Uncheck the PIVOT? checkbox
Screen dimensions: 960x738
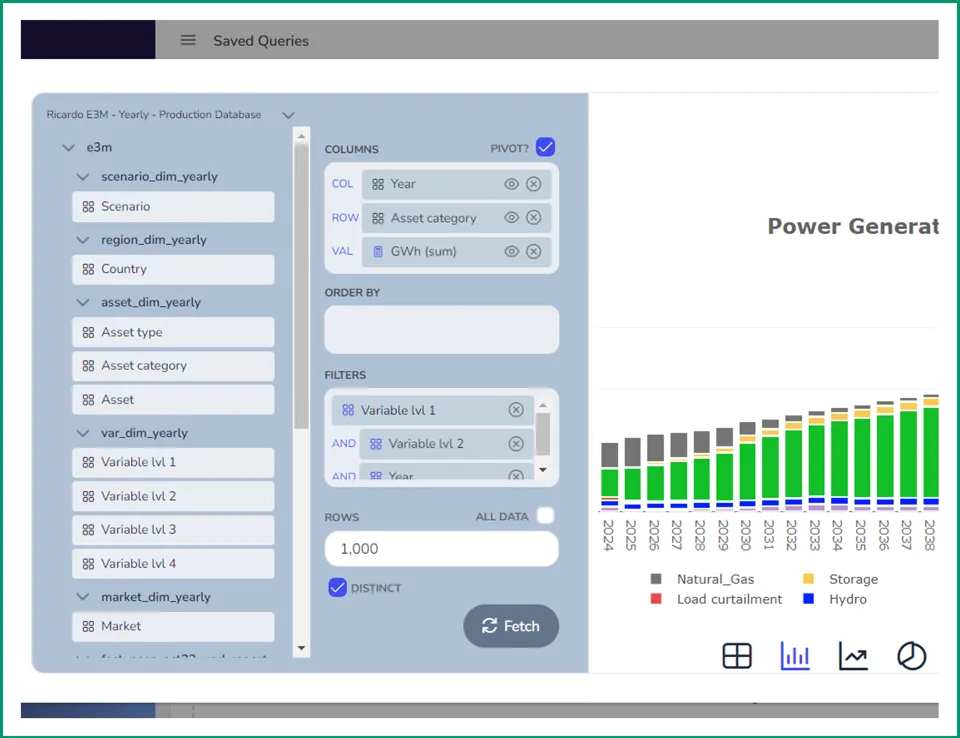(546, 146)
